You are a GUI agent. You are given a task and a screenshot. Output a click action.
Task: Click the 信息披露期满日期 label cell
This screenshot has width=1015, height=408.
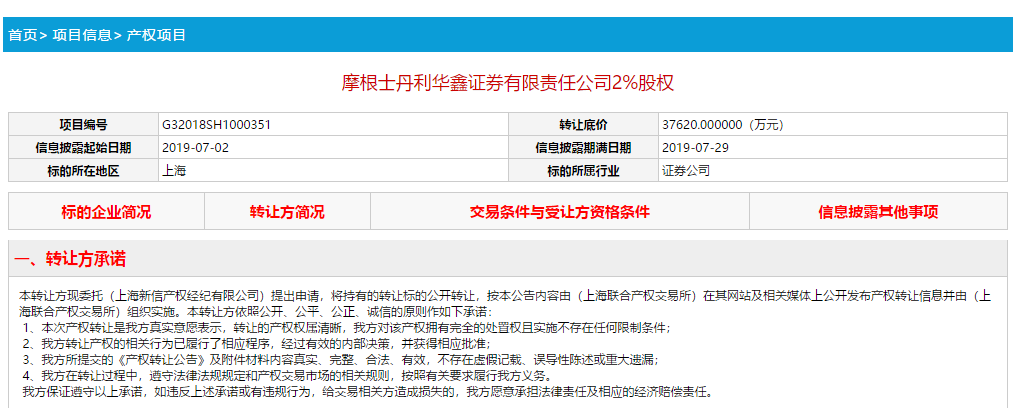583,148
